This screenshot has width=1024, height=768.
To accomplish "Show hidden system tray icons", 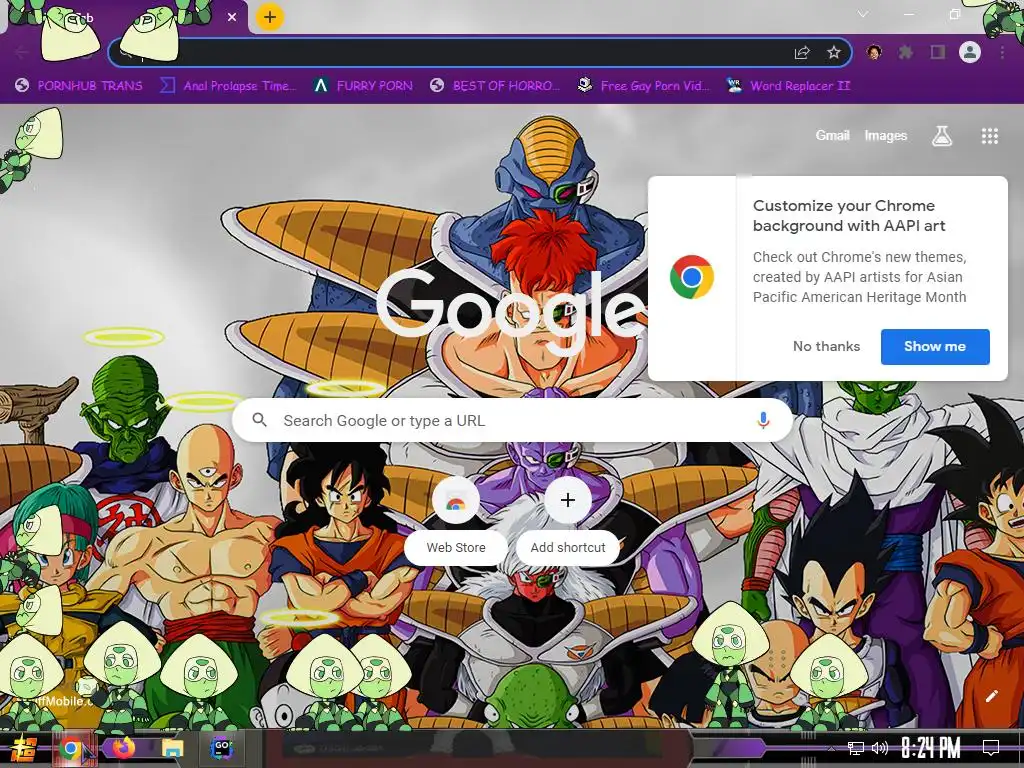I will [x=831, y=748].
